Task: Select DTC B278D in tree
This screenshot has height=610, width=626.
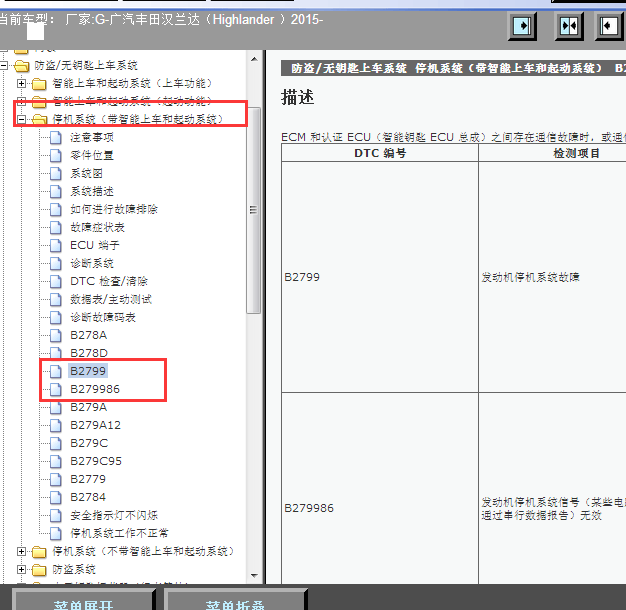Action: pyautogui.click(x=89, y=353)
